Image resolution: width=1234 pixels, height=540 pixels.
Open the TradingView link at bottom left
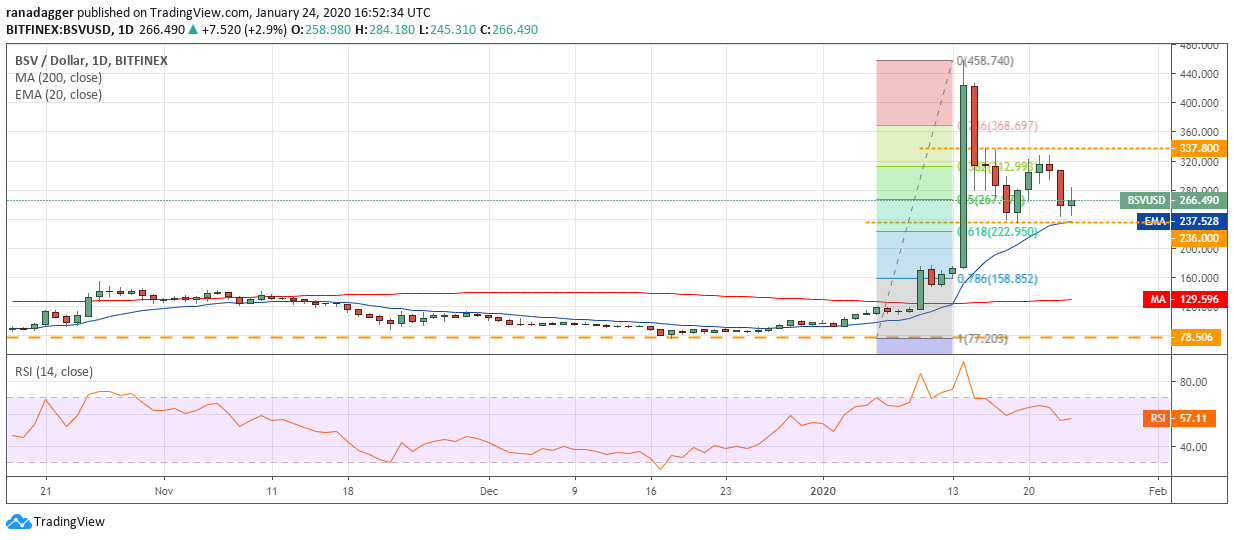69,522
